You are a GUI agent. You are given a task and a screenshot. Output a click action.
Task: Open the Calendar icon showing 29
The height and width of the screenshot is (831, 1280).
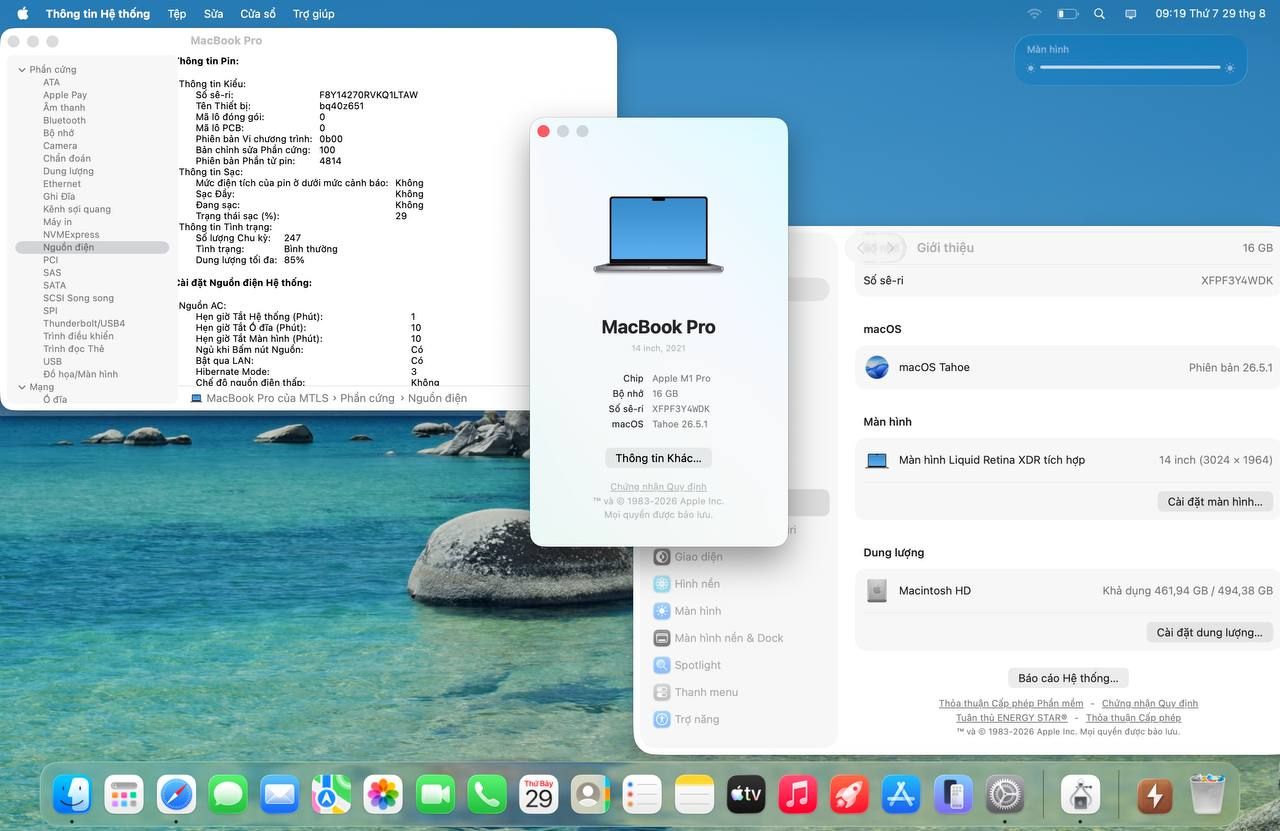539,795
